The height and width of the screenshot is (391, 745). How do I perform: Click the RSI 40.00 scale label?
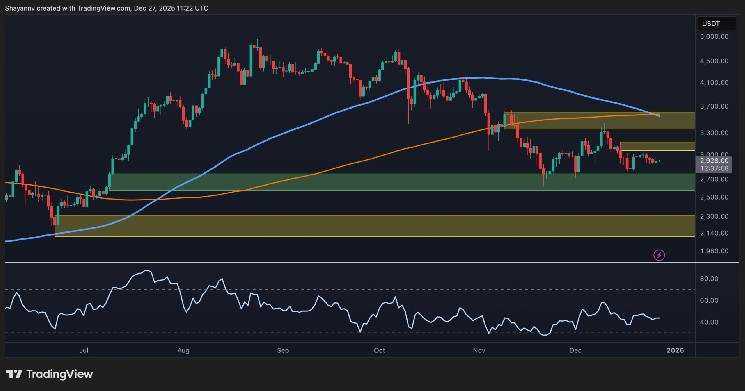point(709,322)
